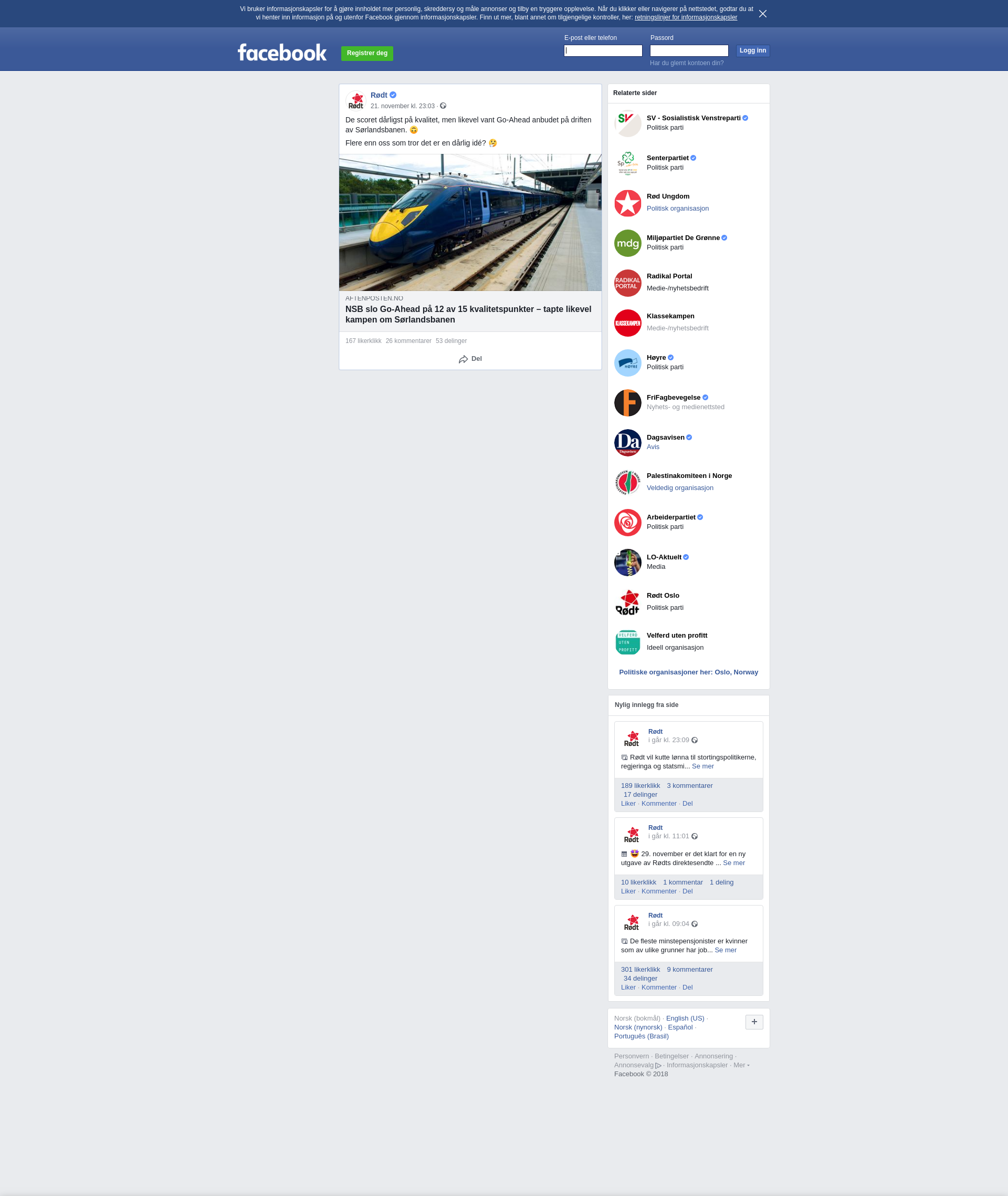The height and width of the screenshot is (1196, 1008).
Task: Dismiss the cookie notice banner
Action: click(762, 14)
